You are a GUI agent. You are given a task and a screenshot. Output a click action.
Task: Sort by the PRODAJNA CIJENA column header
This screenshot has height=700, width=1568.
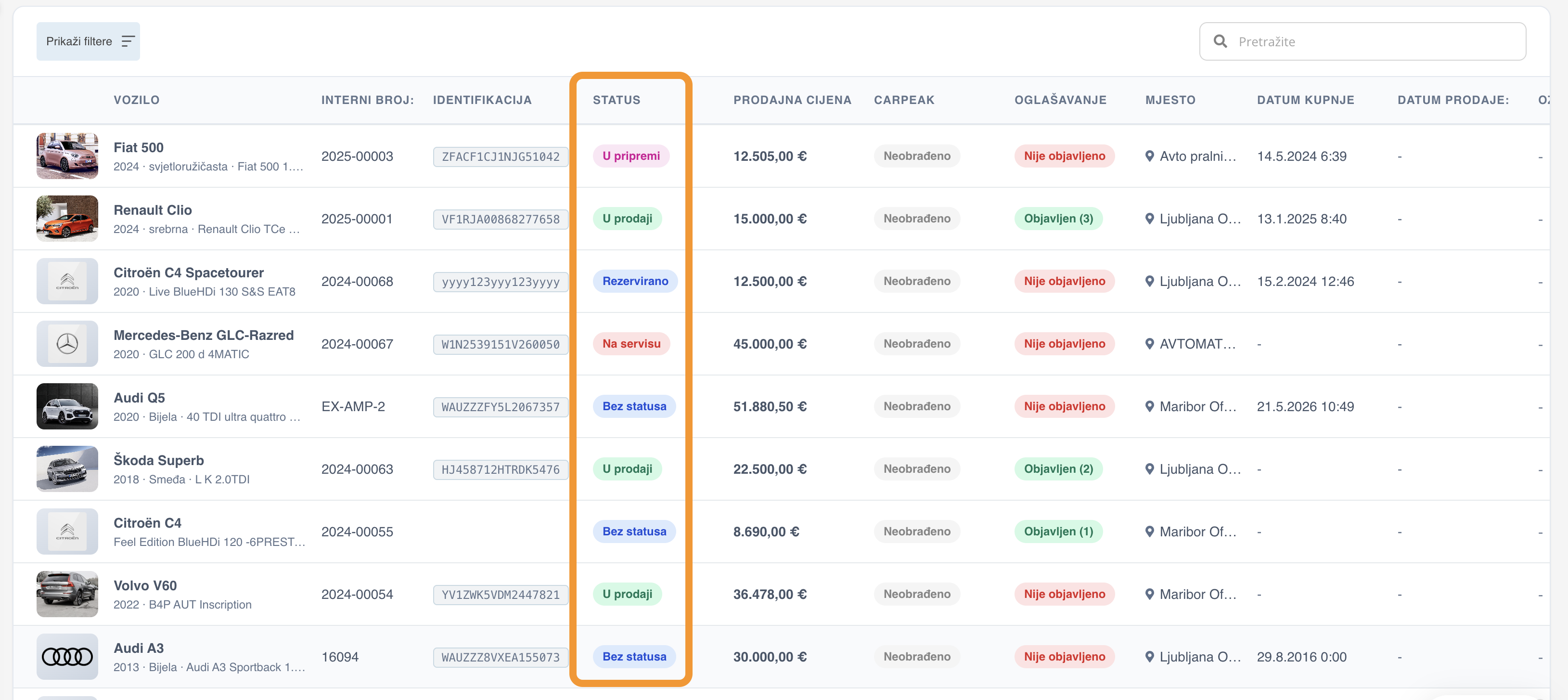click(792, 100)
